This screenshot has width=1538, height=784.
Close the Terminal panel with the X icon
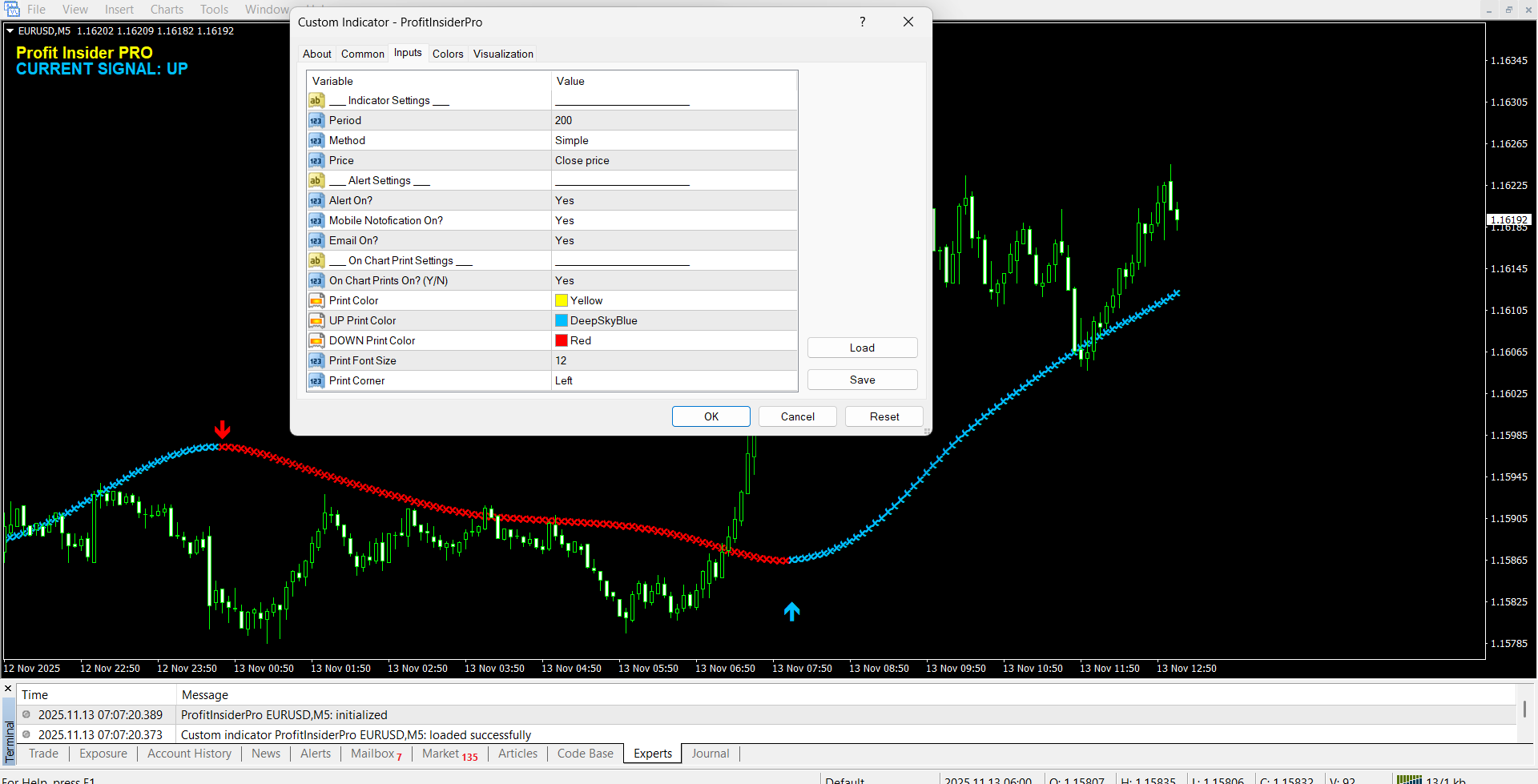[8, 689]
